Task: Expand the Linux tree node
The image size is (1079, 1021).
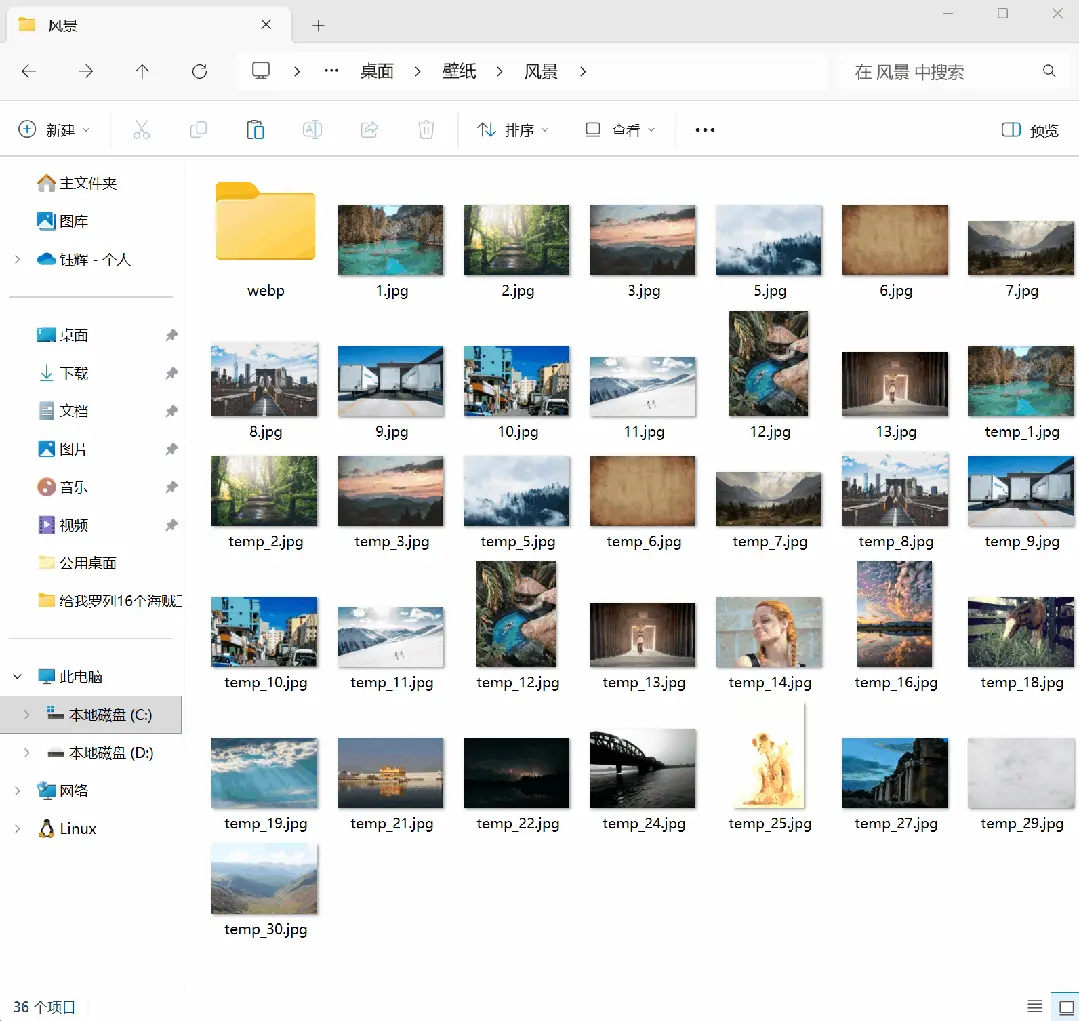Action: point(17,829)
